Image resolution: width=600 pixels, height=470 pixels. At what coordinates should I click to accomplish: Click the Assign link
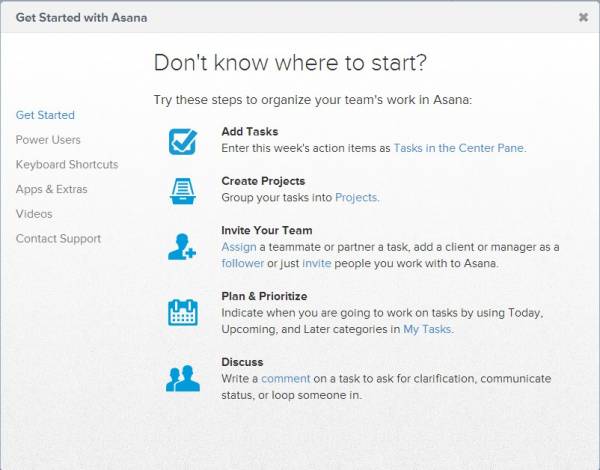[x=239, y=247]
